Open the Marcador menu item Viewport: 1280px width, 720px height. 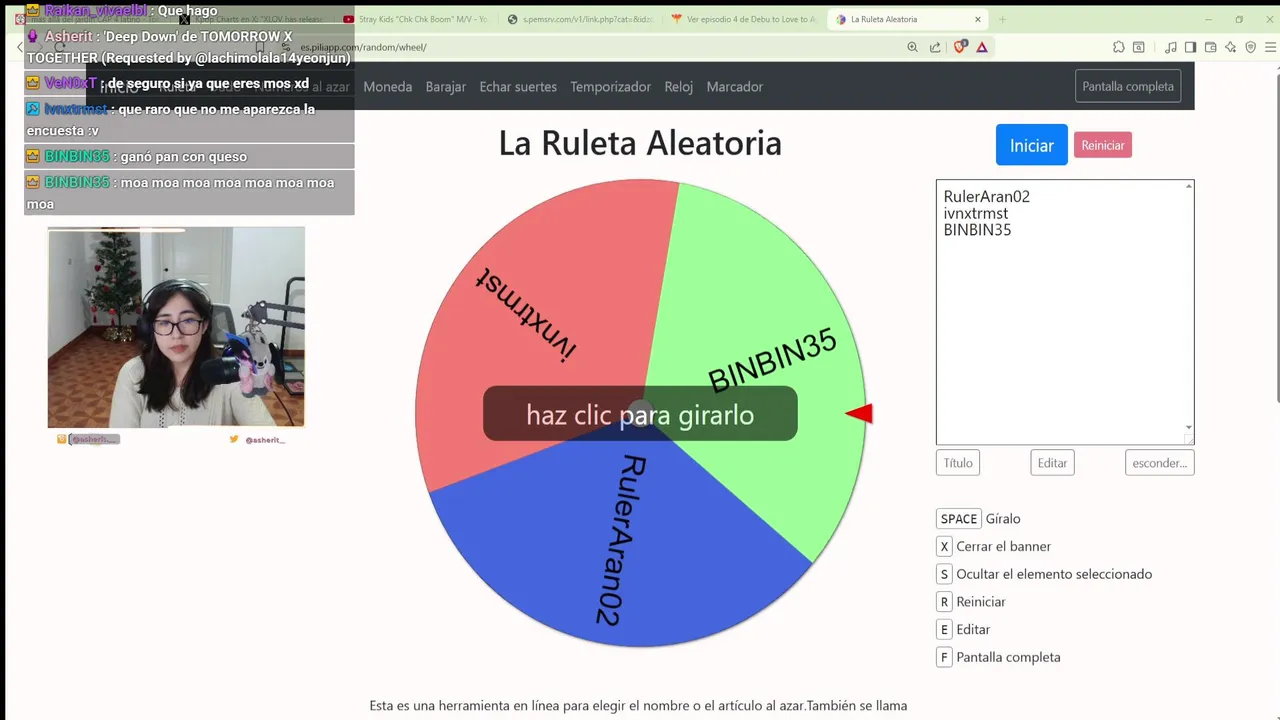[734, 86]
